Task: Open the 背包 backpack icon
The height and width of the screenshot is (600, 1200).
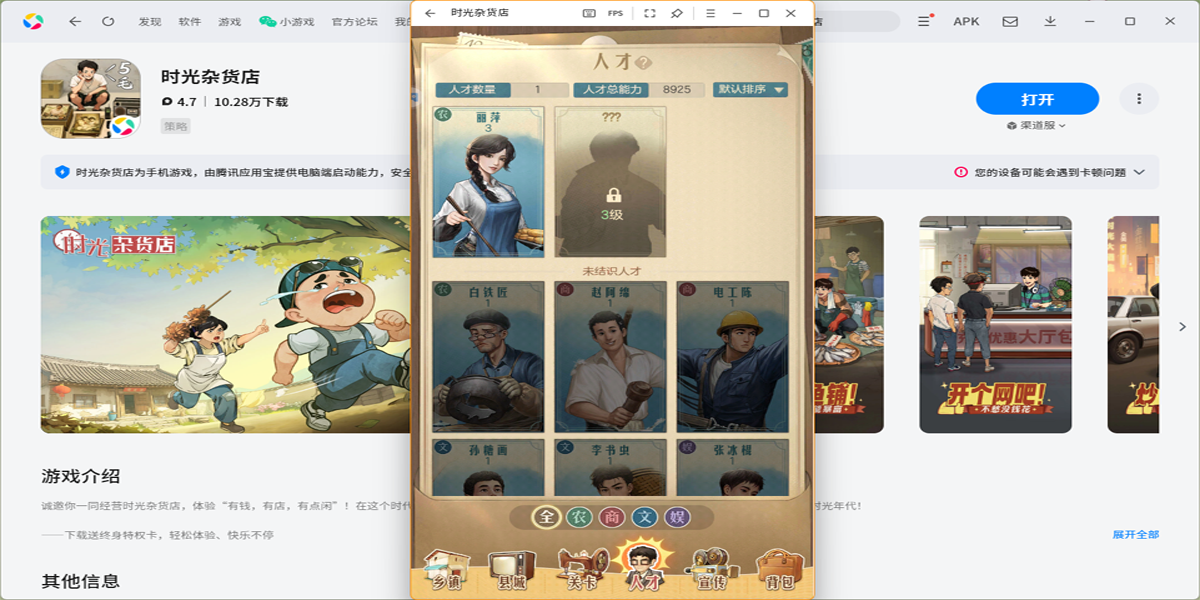Action: point(778,570)
